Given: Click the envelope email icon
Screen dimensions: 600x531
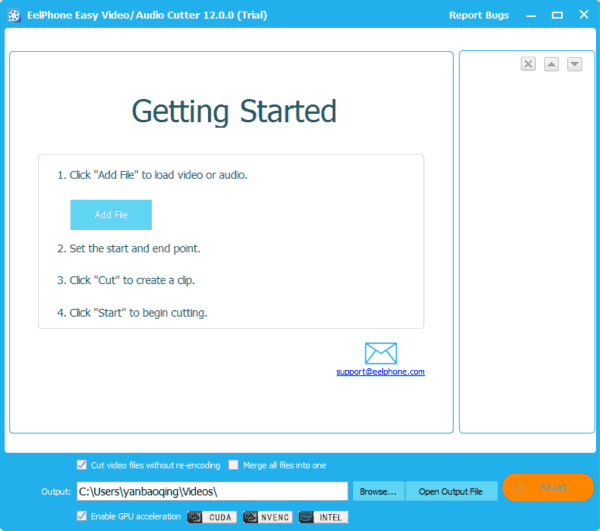Looking at the screenshot, I should pos(381,353).
